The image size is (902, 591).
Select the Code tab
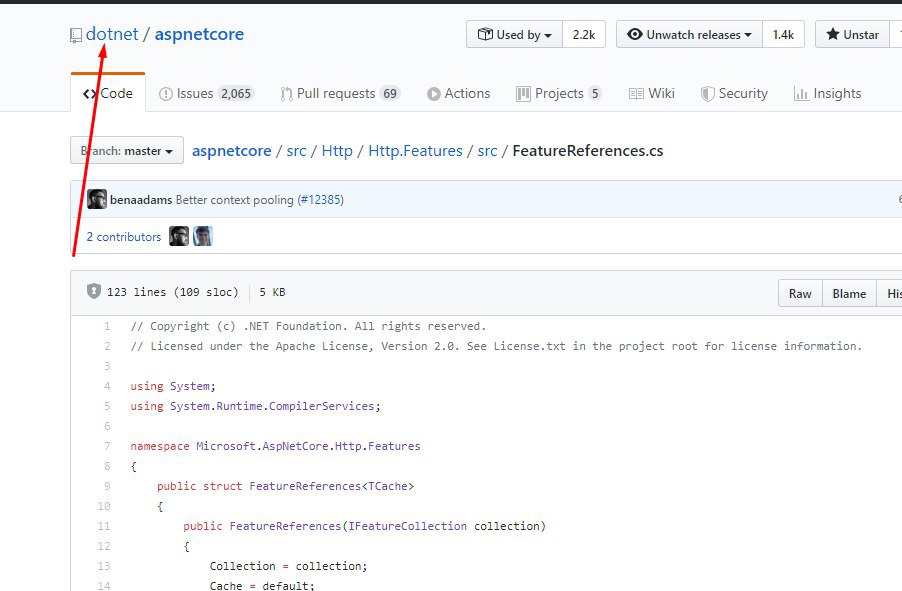coord(108,93)
